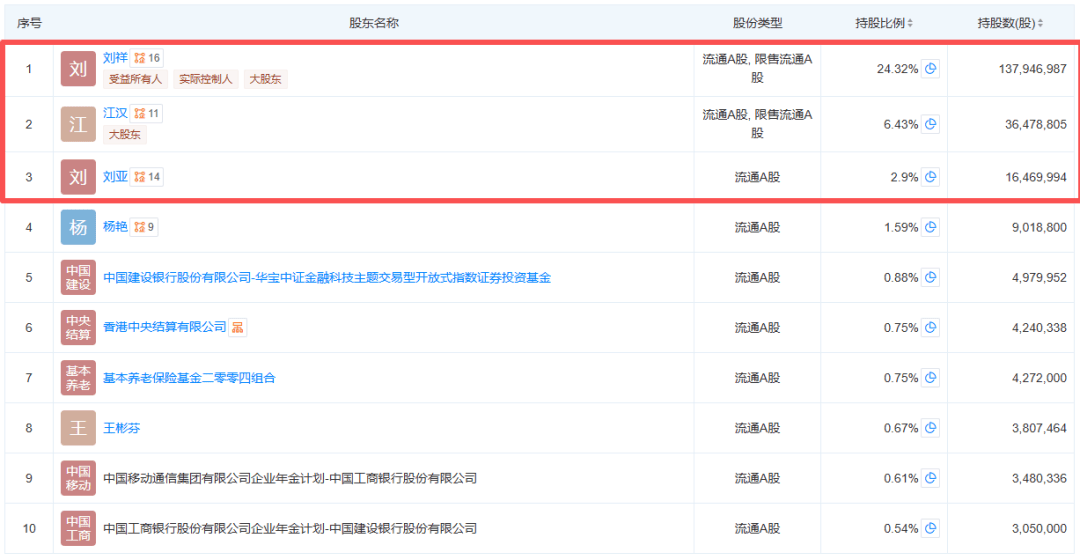Screen dimensions: 1080x560
Task: Open shareholder 刘祥 profile link
Action: [x=115, y=58]
